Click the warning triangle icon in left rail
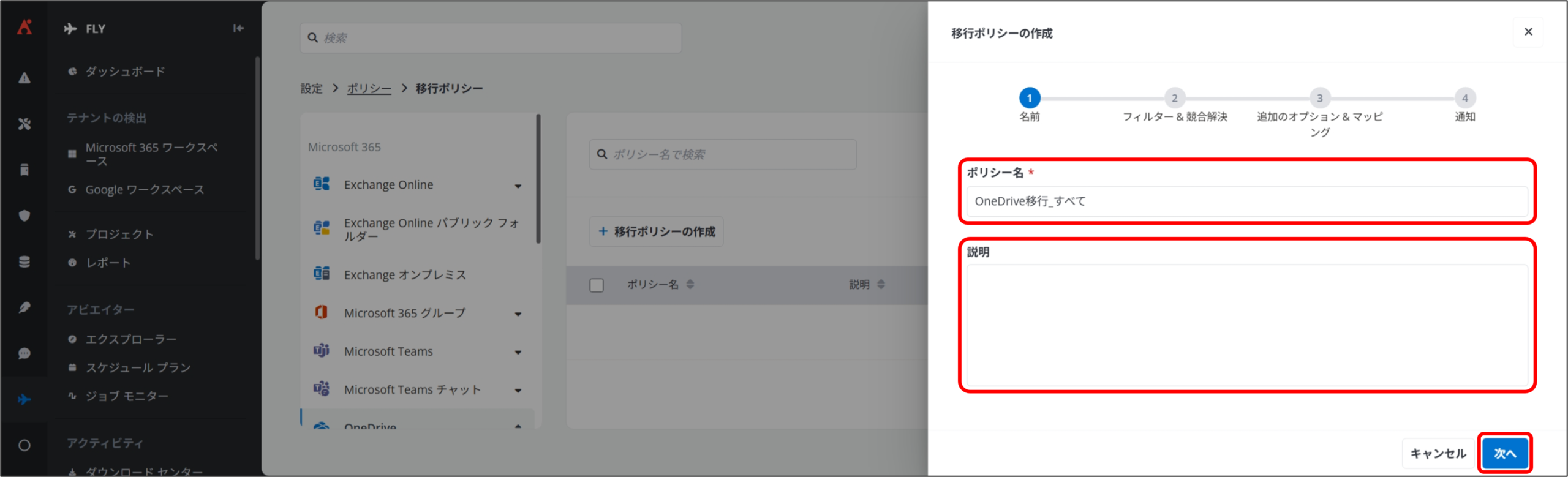 pos(24,78)
